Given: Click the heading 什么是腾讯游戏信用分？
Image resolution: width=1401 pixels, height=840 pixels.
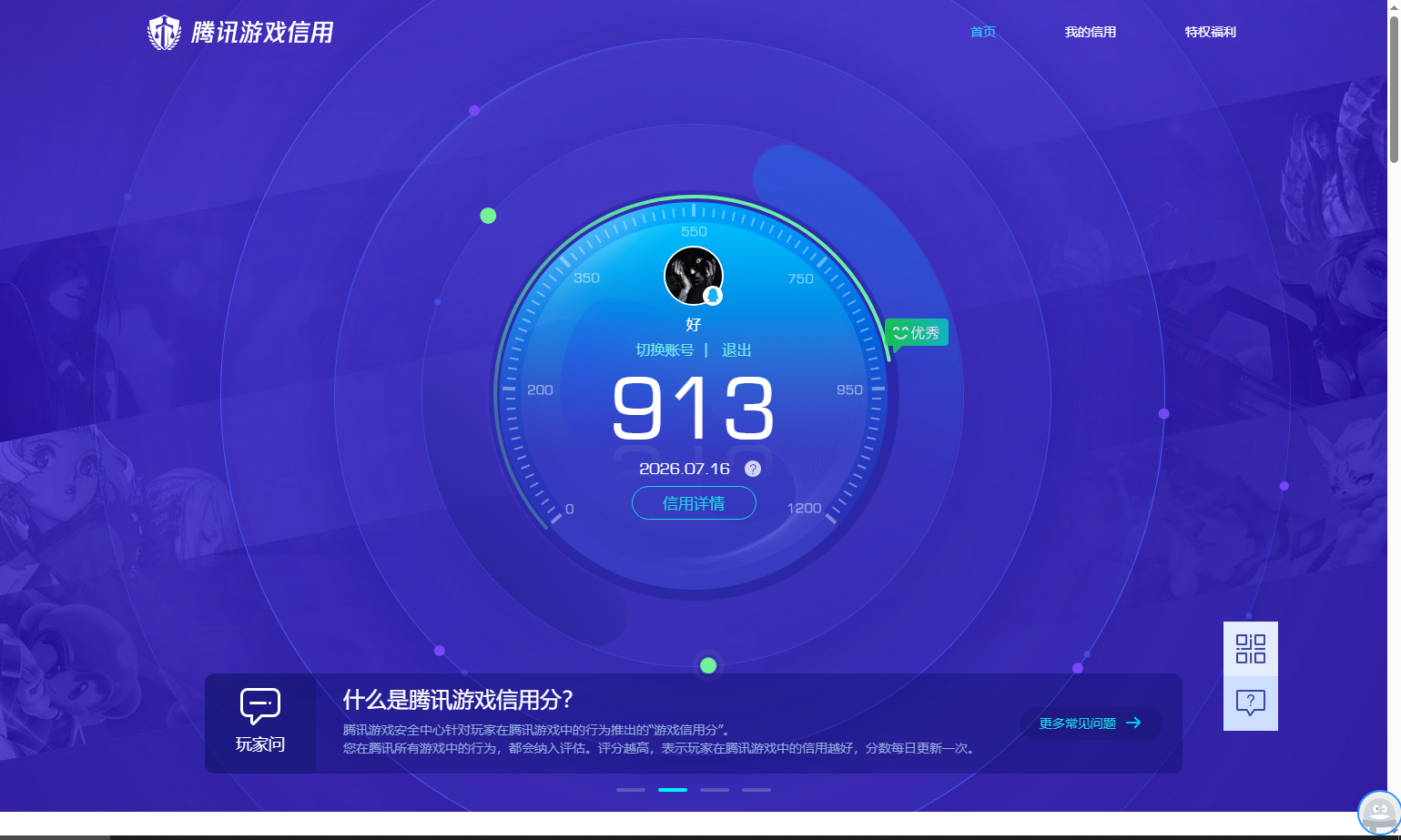Looking at the screenshot, I should [x=458, y=700].
